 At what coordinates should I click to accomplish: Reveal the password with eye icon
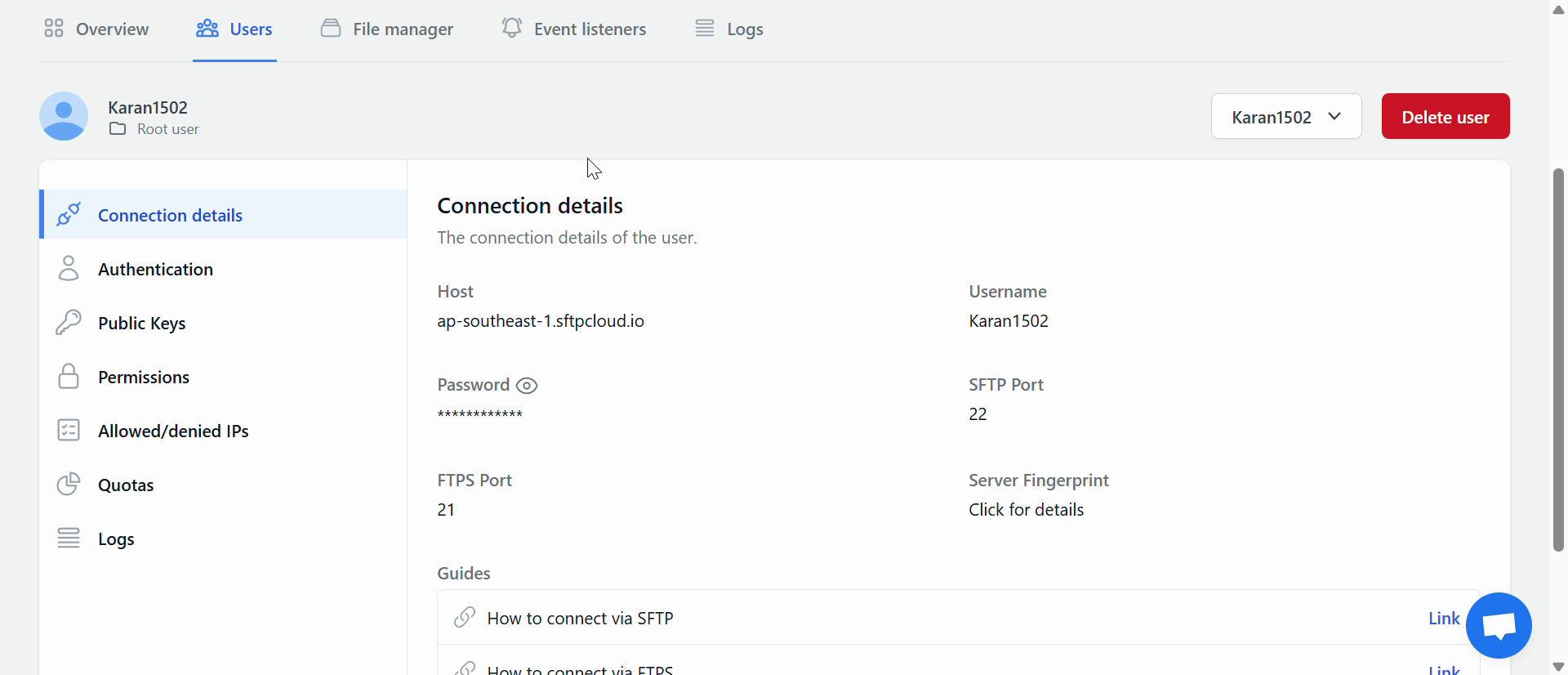[528, 386]
